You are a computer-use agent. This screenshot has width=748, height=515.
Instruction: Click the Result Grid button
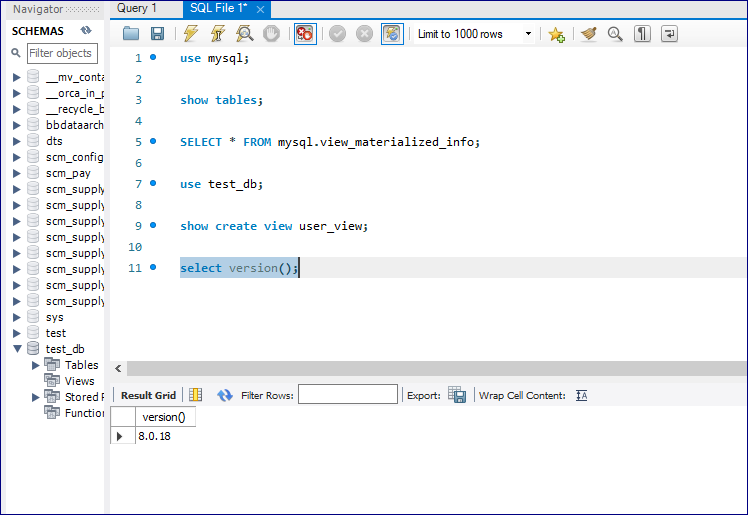tap(148, 395)
